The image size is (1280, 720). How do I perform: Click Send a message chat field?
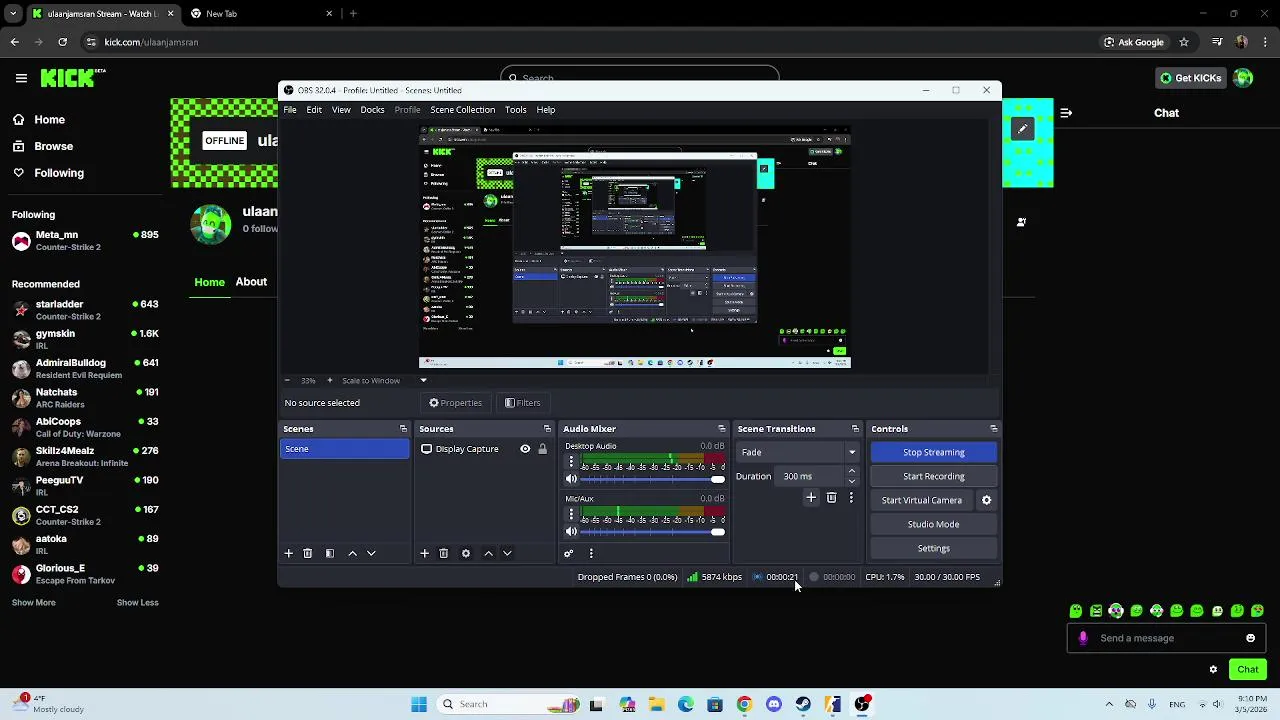click(x=1166, y=638)
